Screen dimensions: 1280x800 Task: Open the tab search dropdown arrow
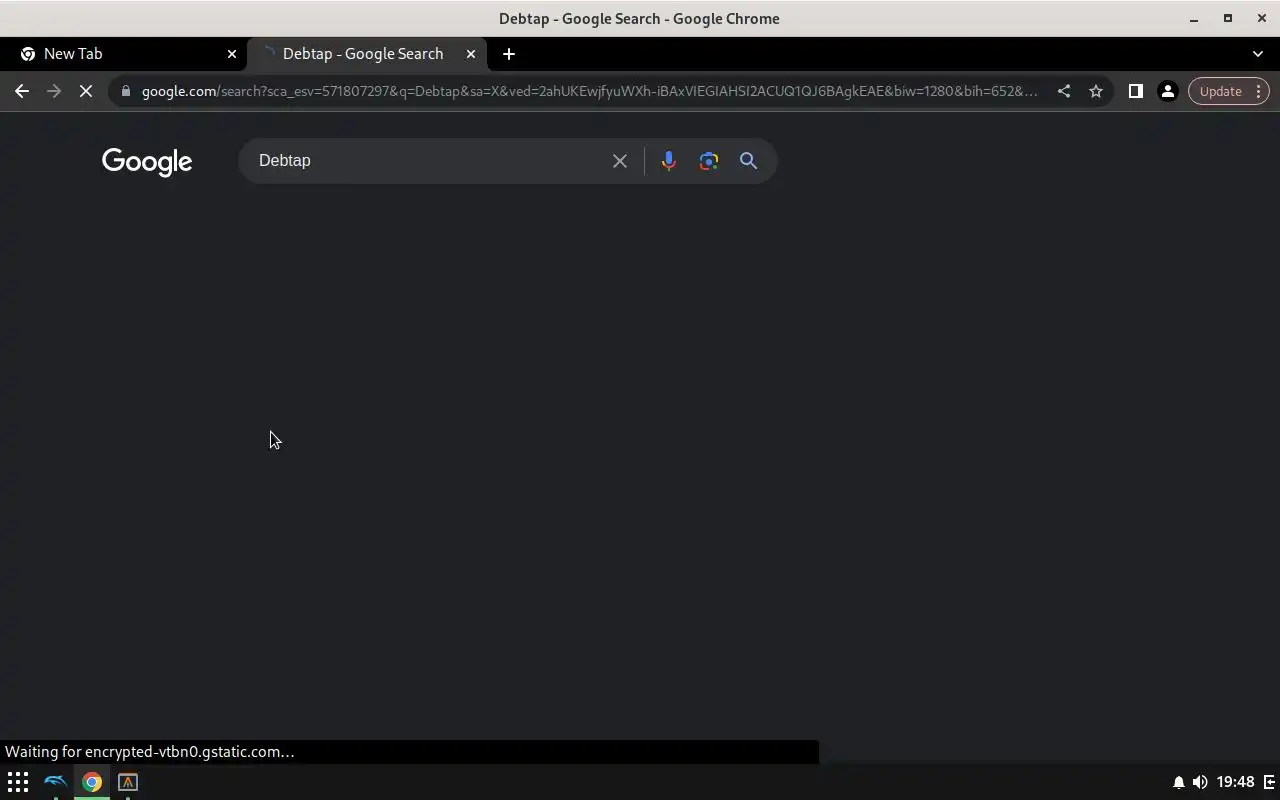tap(1258, 54)
